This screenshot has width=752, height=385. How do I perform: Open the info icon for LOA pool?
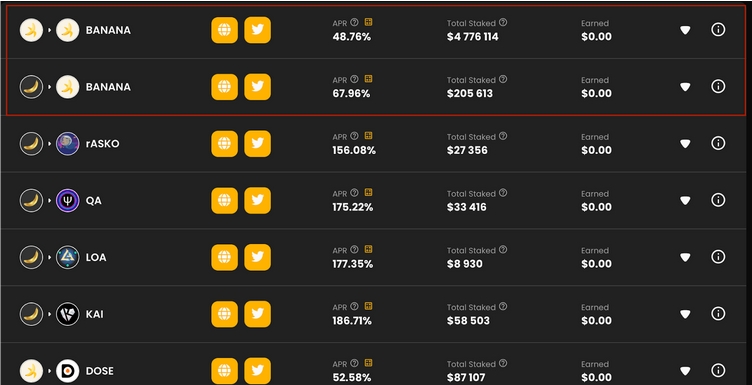tap(718, 257)
